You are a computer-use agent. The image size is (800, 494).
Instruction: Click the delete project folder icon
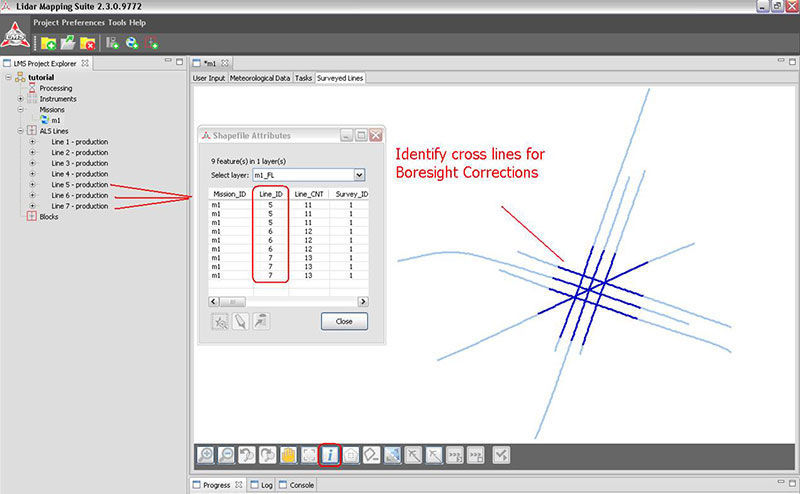tap(88, 43)
